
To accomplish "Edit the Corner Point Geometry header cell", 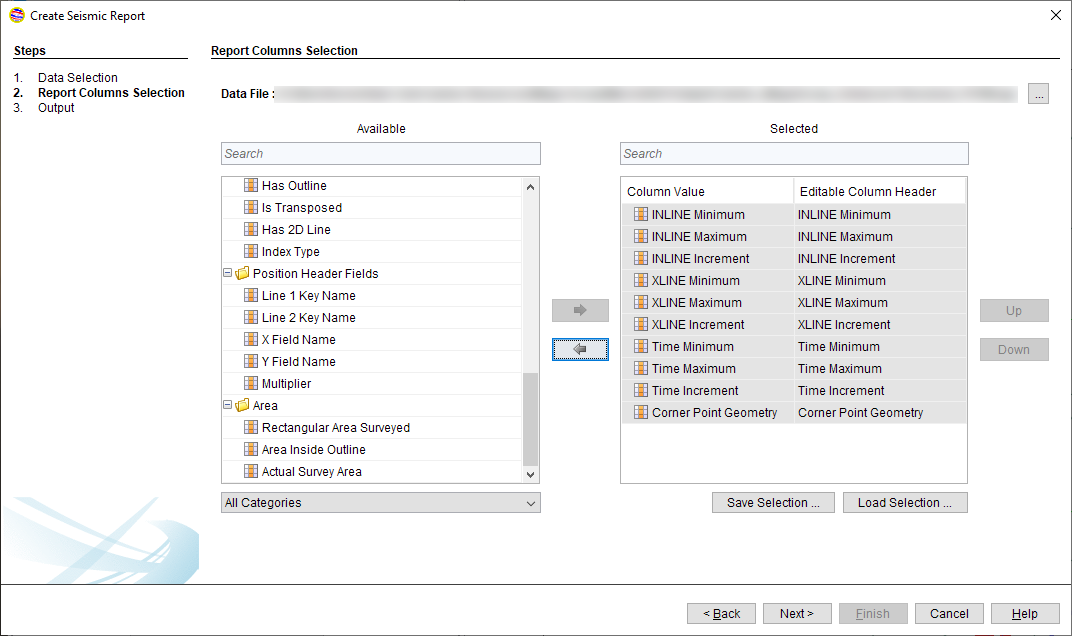I will click(x=880, y=412).
